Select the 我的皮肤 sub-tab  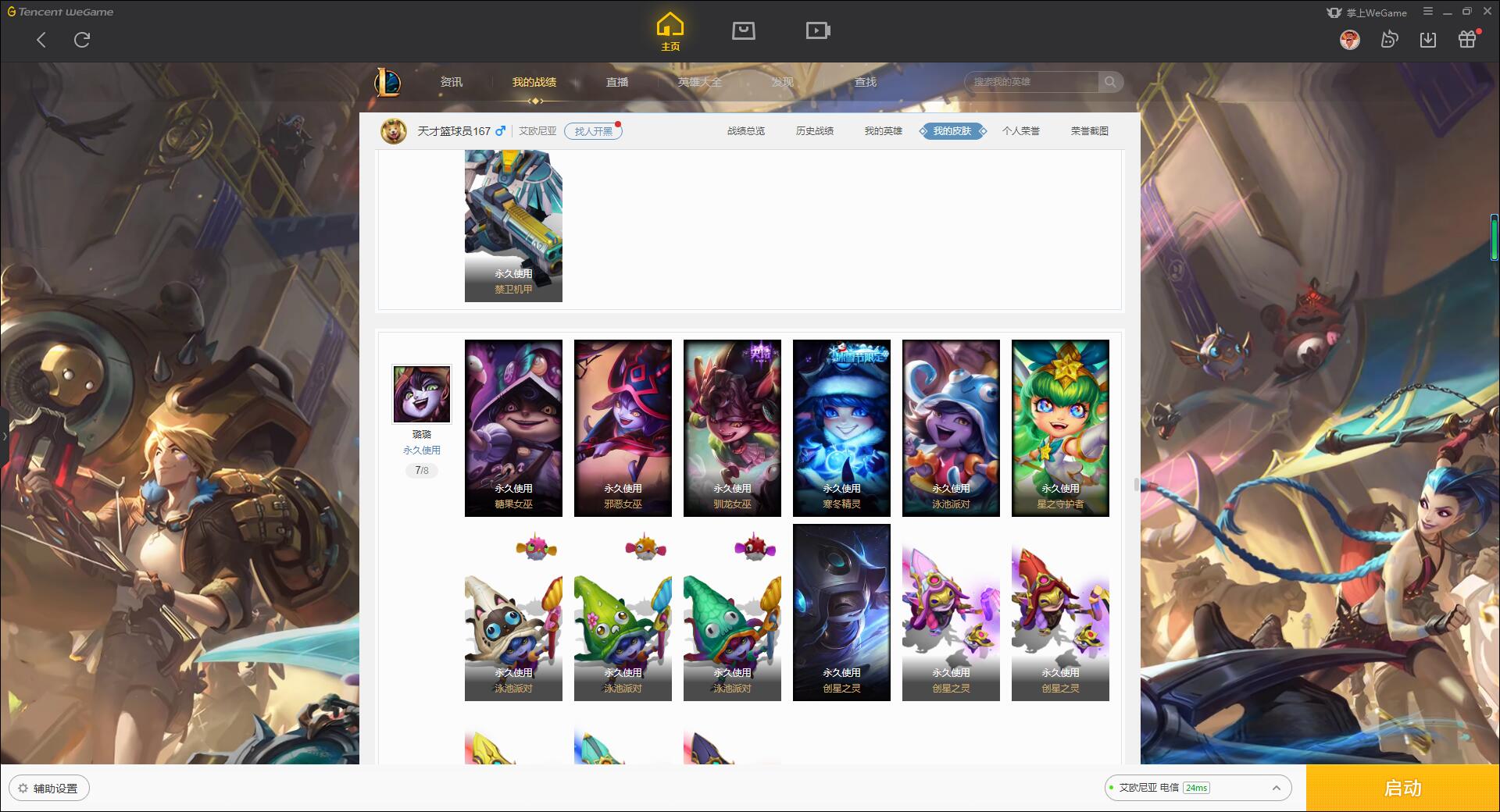tap(952, 131)
